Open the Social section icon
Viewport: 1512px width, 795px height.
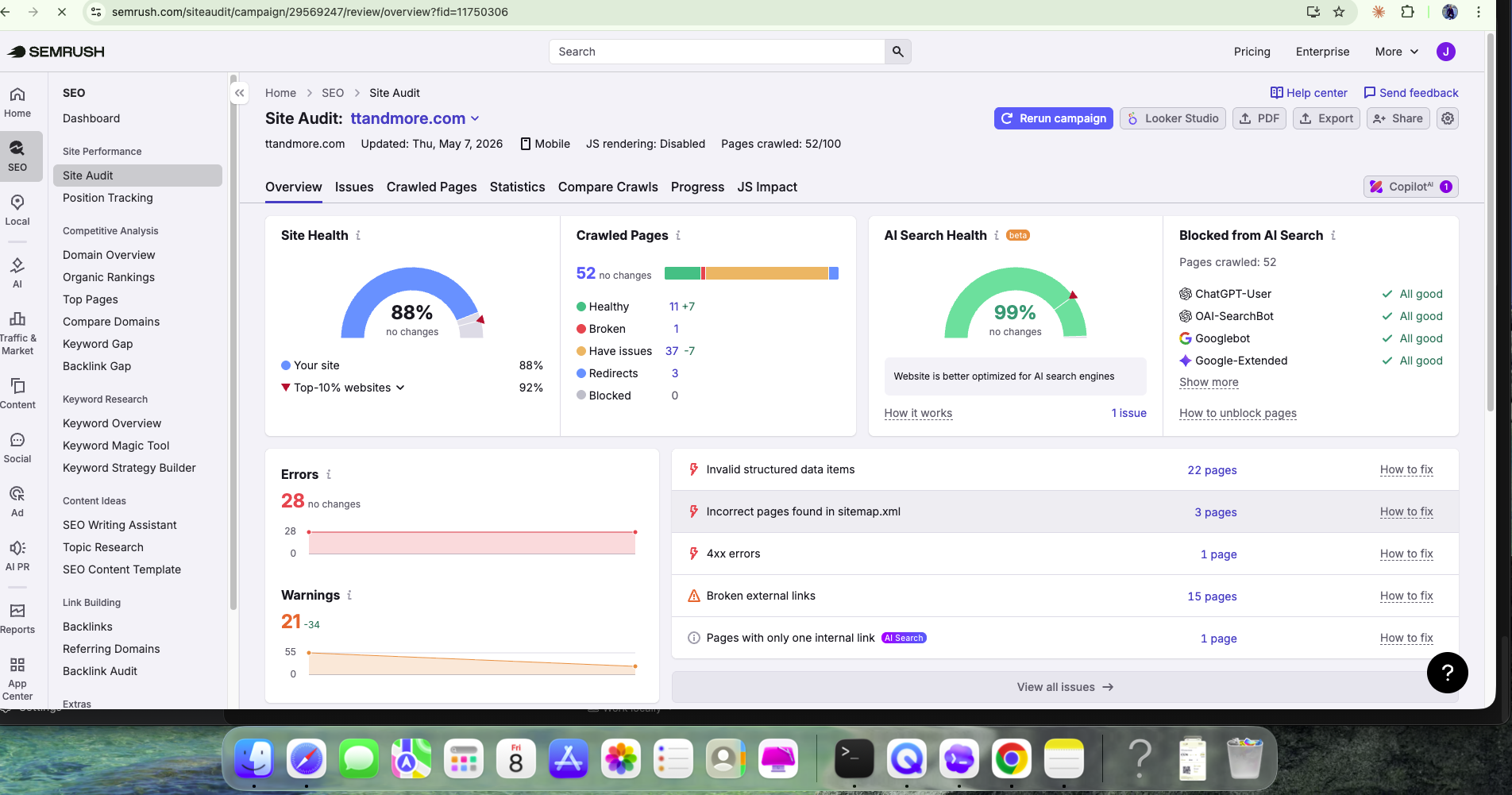point(17,448)
